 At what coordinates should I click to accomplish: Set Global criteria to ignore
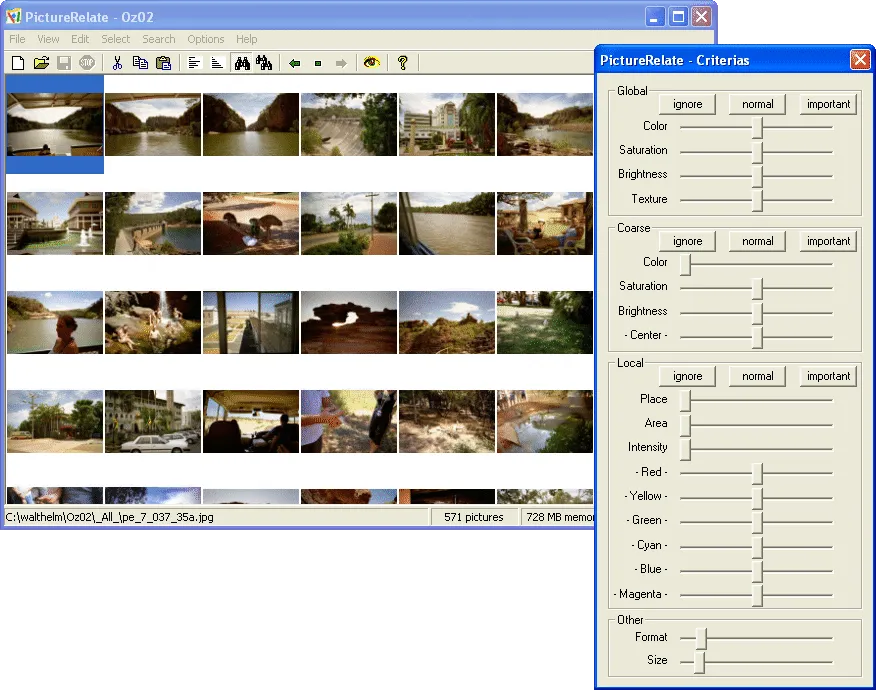(687, 104)
